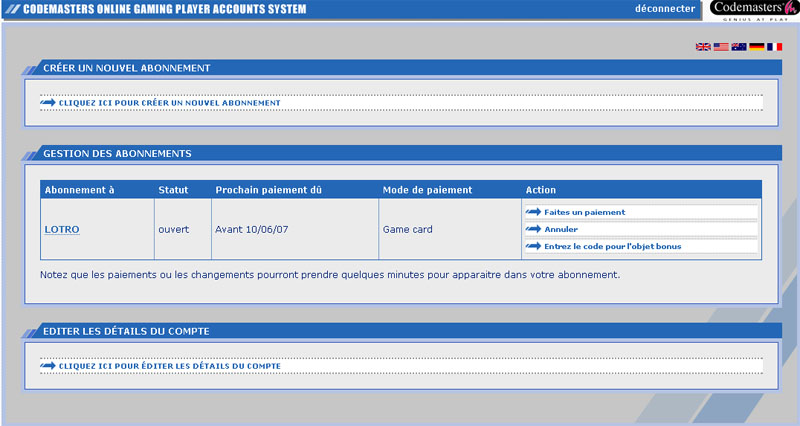This screenshot has width=800, height=426.
Task: Open 'Cliquez ici pour créer un nouvel abonnement'
Action: pos(170,103)
